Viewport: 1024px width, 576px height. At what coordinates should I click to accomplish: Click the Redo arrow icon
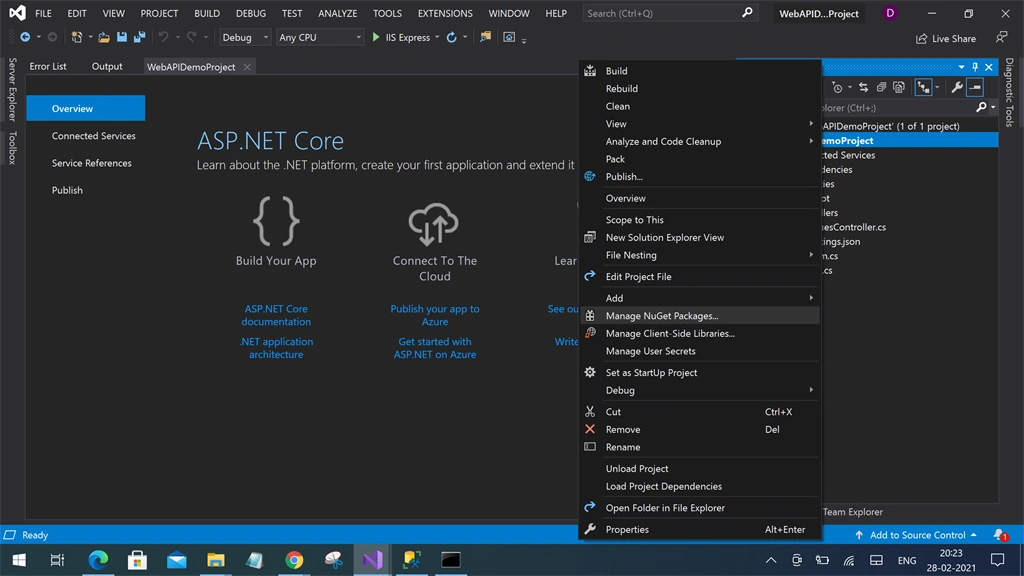pos(191,37)
